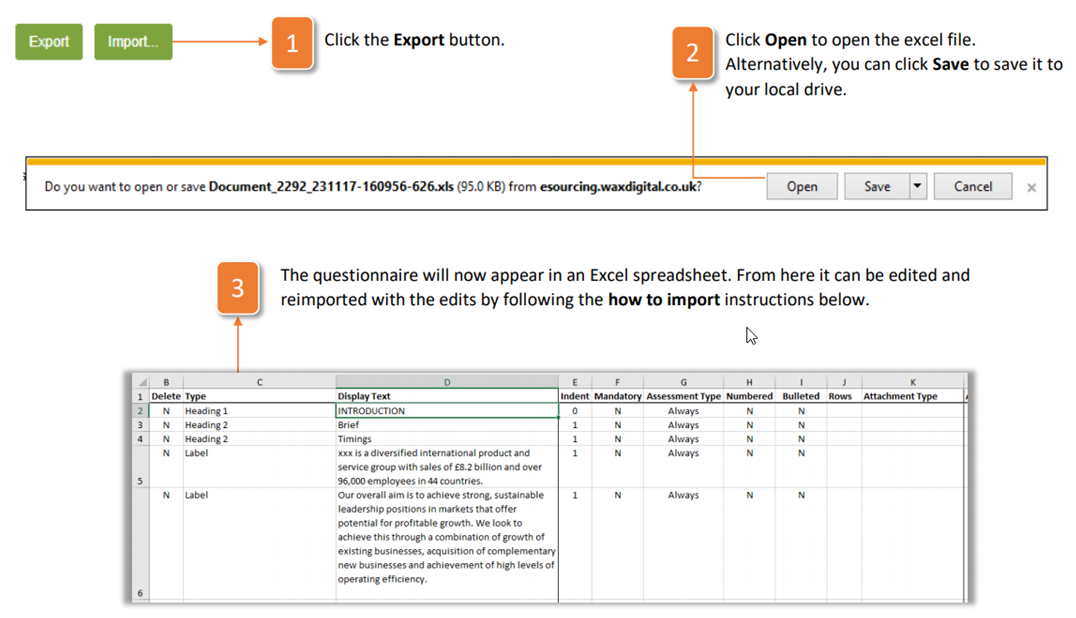Select the 'Heading 1' cell
This screenshot has width=1076, height=618.
[259, 411]
